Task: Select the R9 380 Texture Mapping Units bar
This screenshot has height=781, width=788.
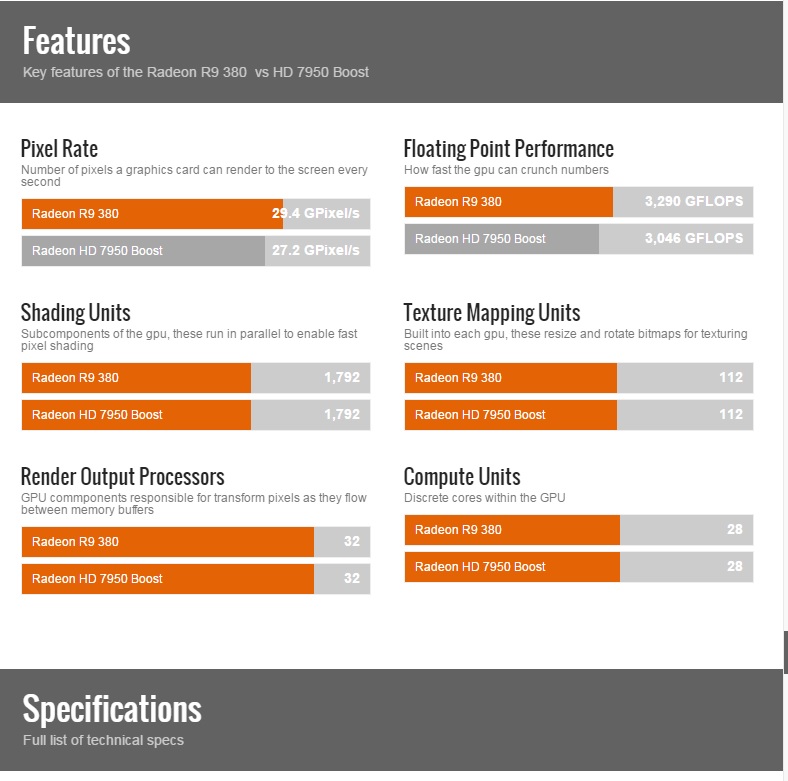Action: click(x=578, y=378)
